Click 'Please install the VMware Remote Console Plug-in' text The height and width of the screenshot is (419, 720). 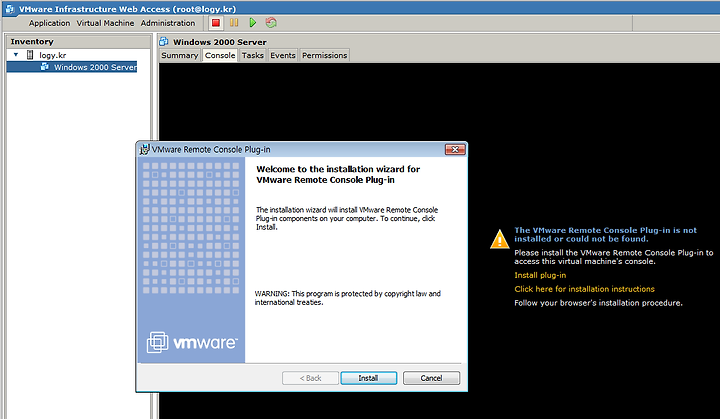613,257
